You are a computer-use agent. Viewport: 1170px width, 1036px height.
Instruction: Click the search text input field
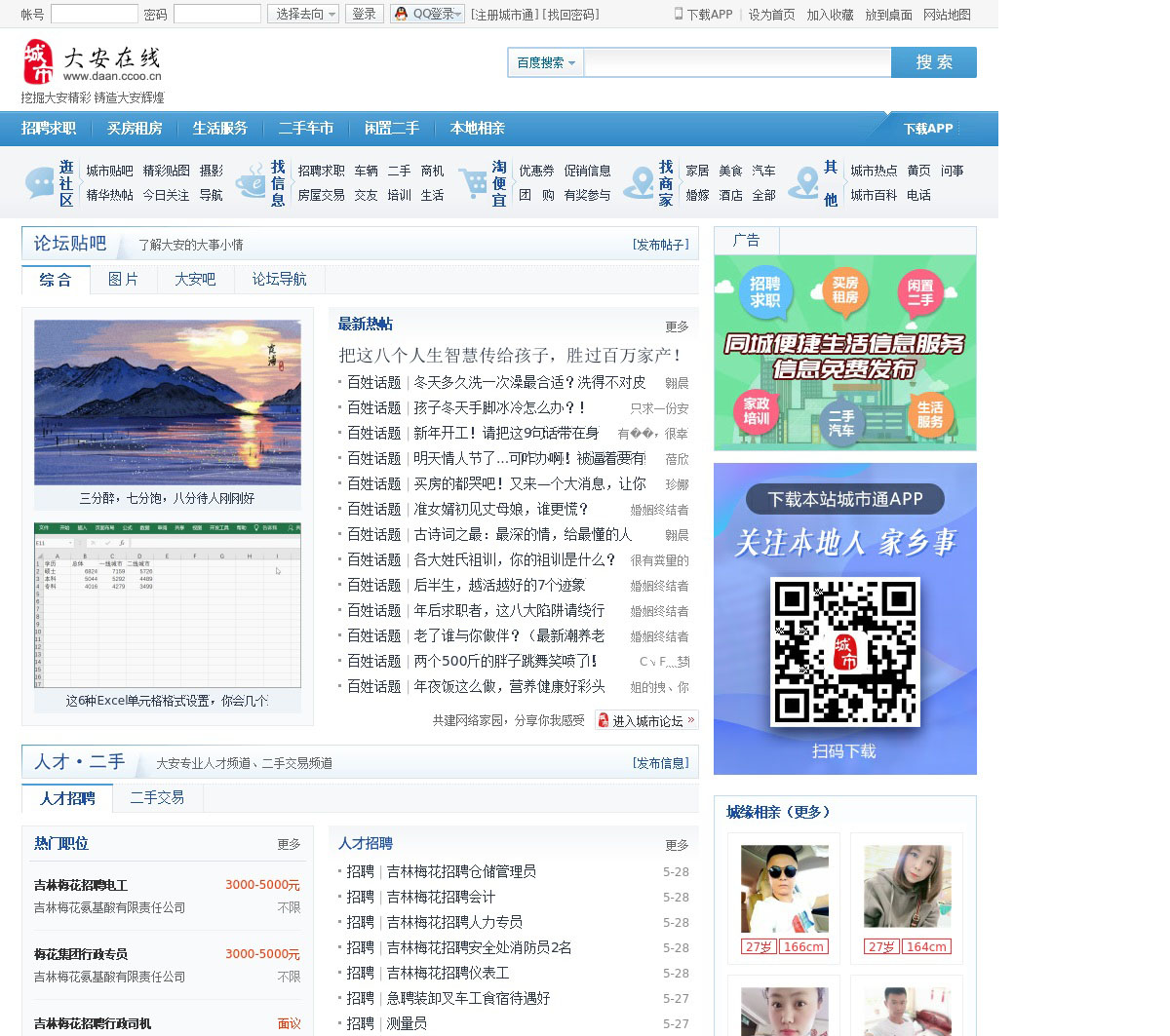click(737, 62)
